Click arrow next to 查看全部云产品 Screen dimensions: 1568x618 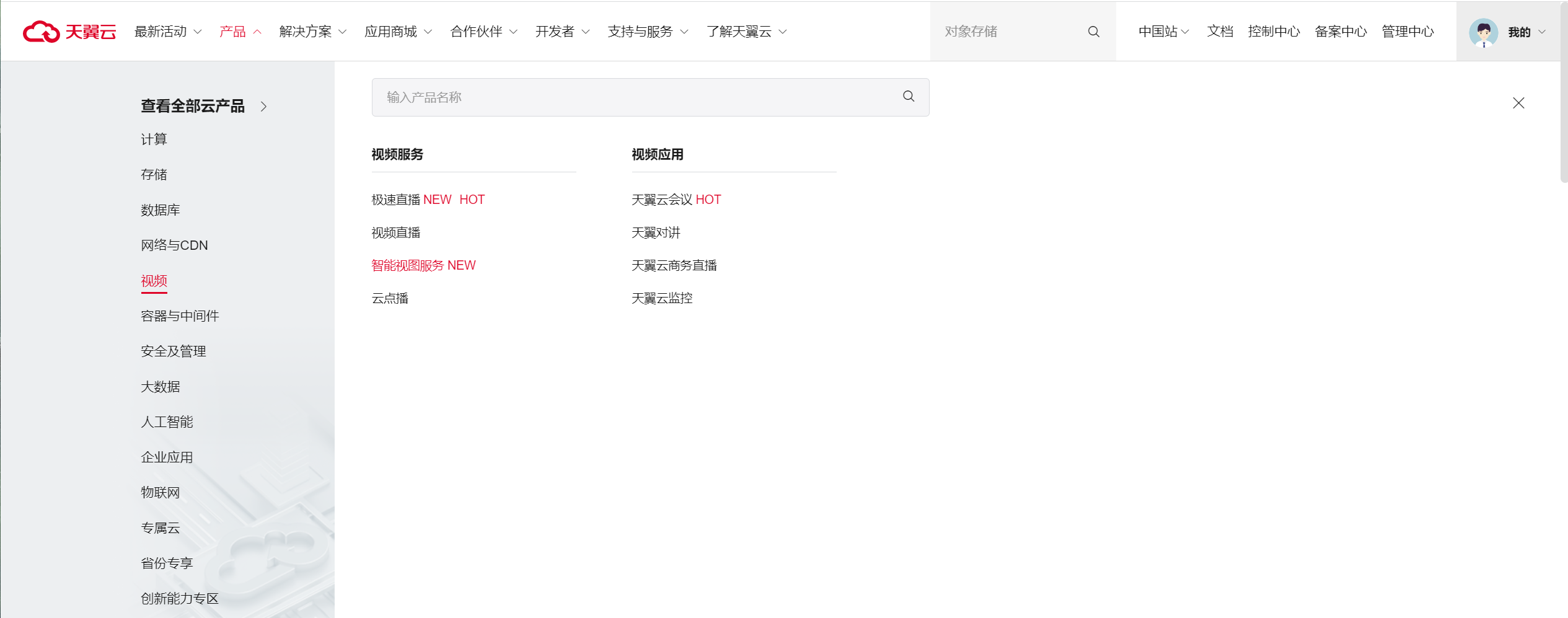click(x=264, y=107)
